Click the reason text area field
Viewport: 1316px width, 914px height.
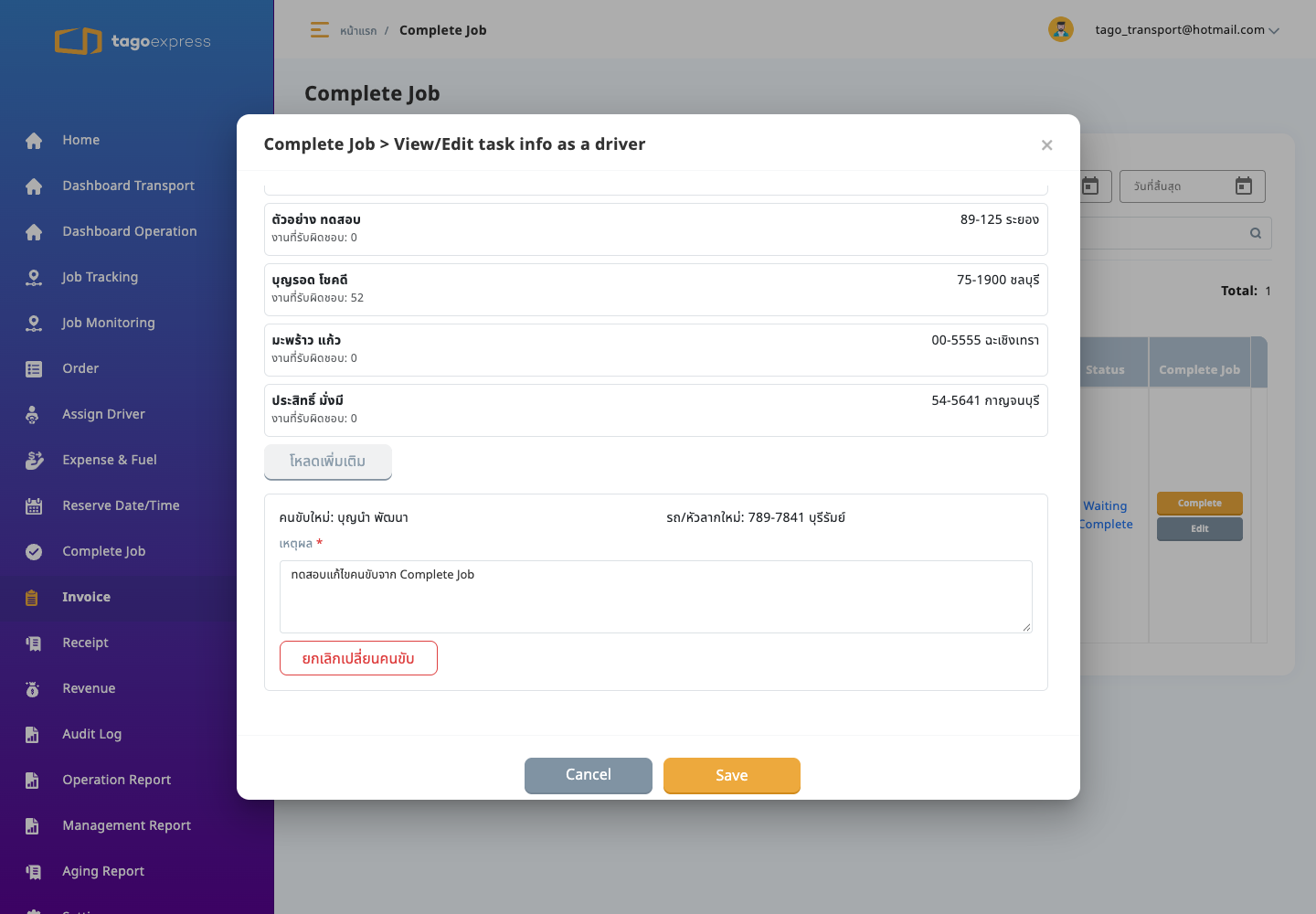pos(656,597)
